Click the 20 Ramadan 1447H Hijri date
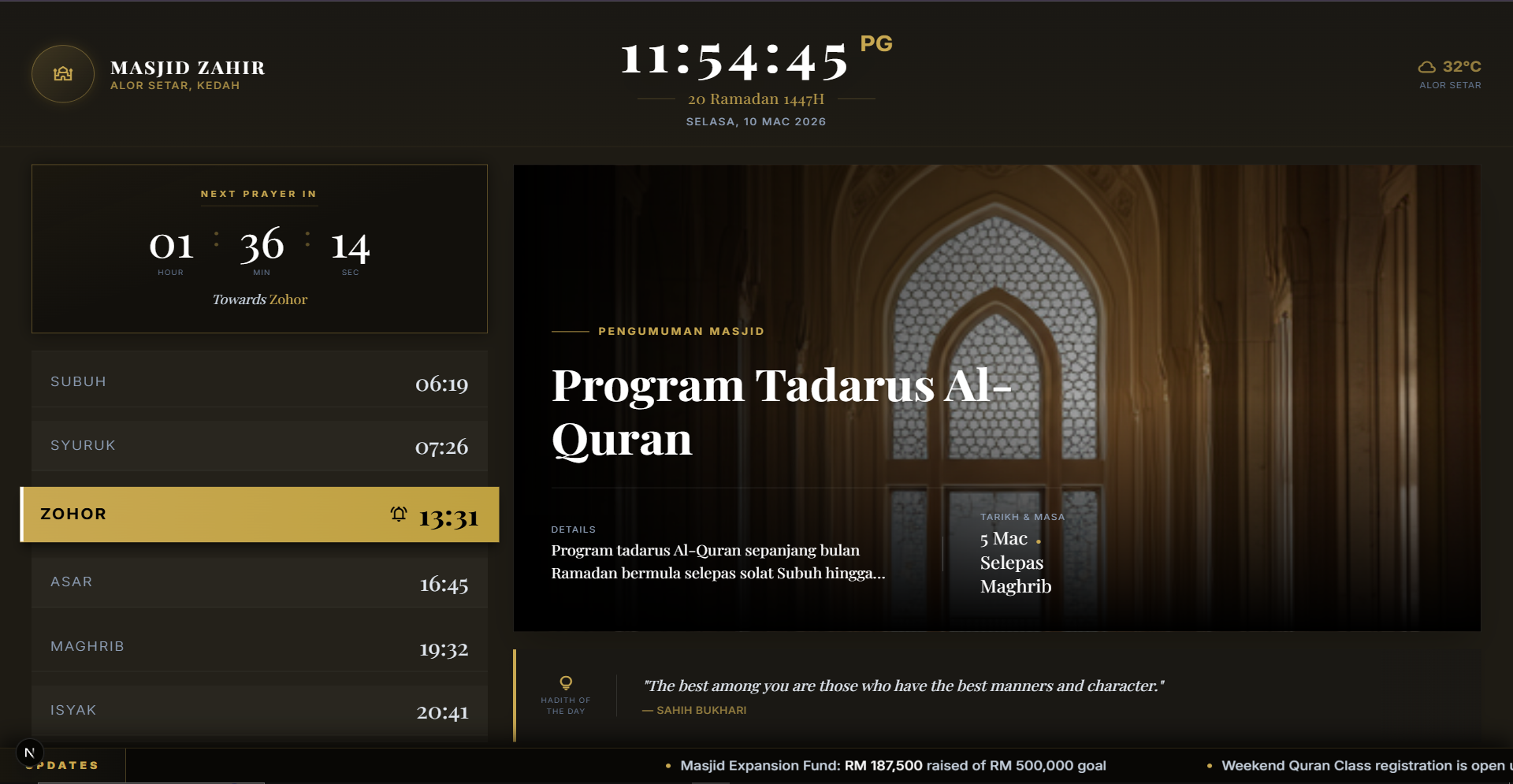Viewport: 1513px width, 784px height. point(756,99)
